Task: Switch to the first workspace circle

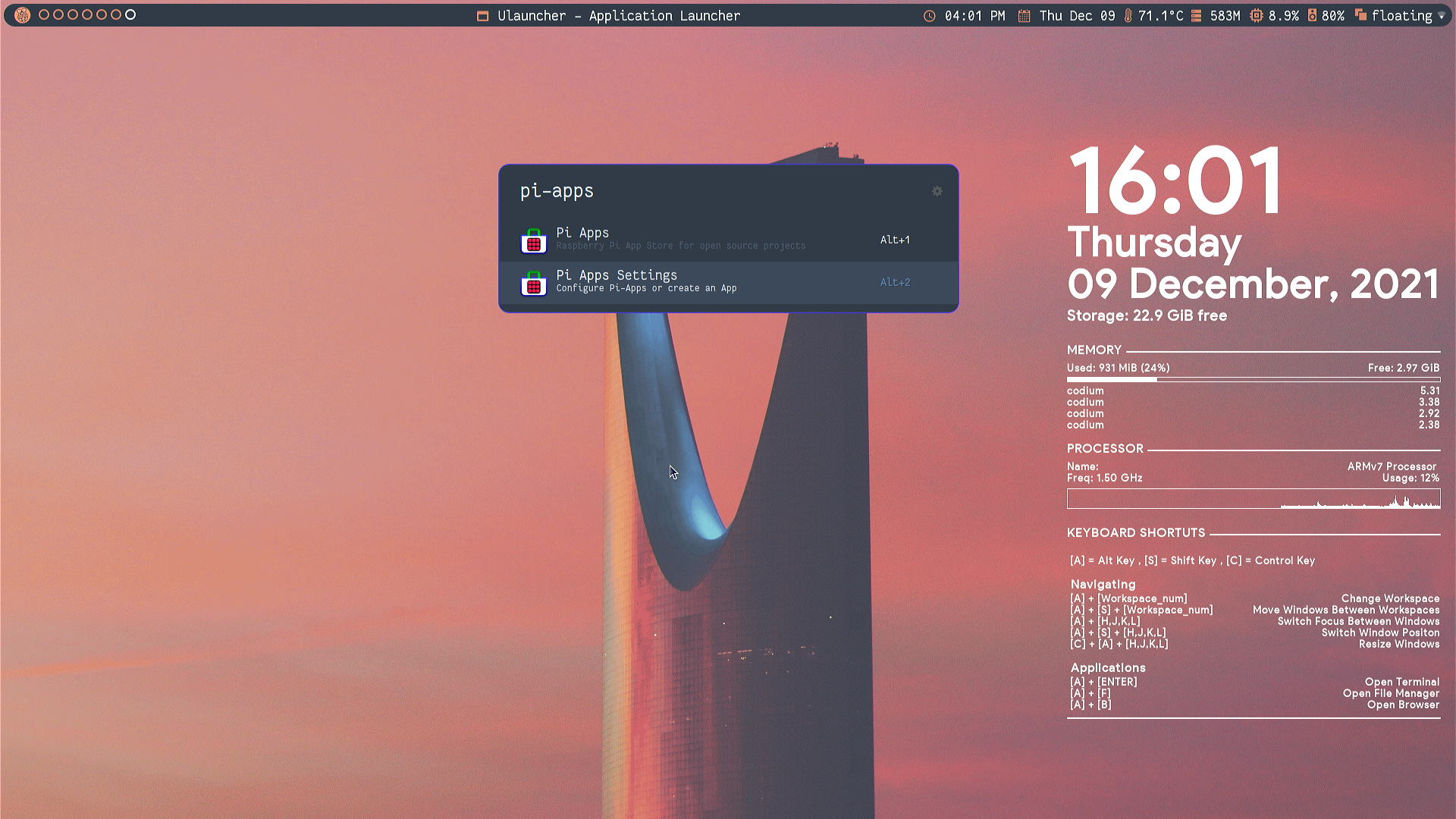Action: [44, 14]
